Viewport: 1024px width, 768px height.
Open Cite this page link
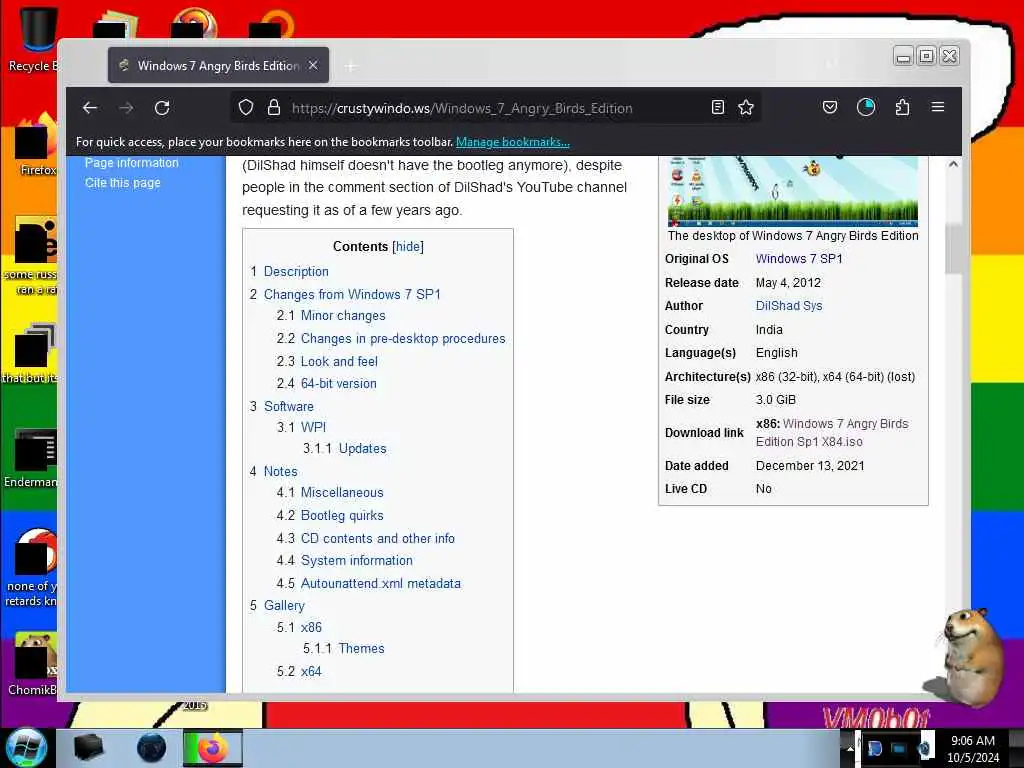point(123,183)
